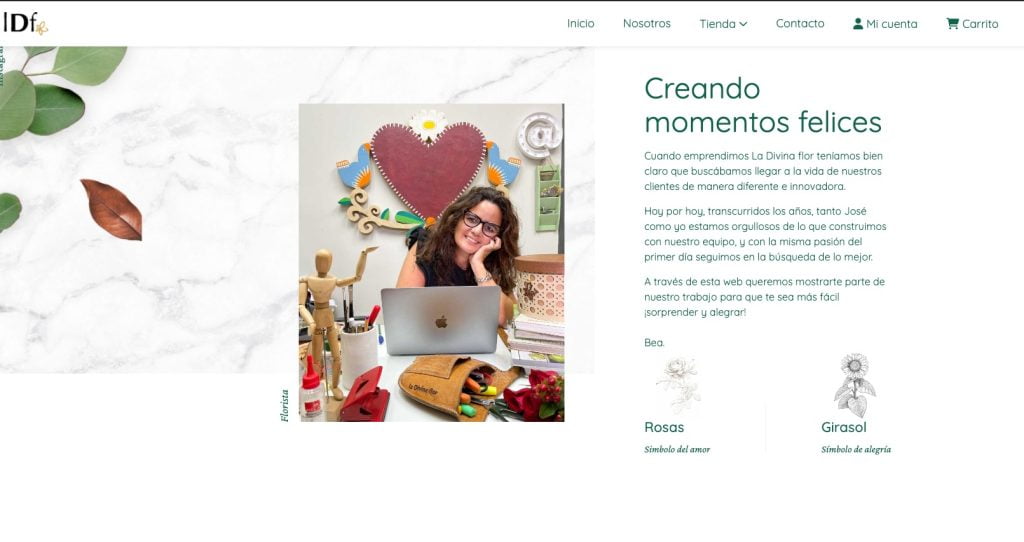
Task: Expand the Tienda dropdown chevron
Action: click(743, 24)
